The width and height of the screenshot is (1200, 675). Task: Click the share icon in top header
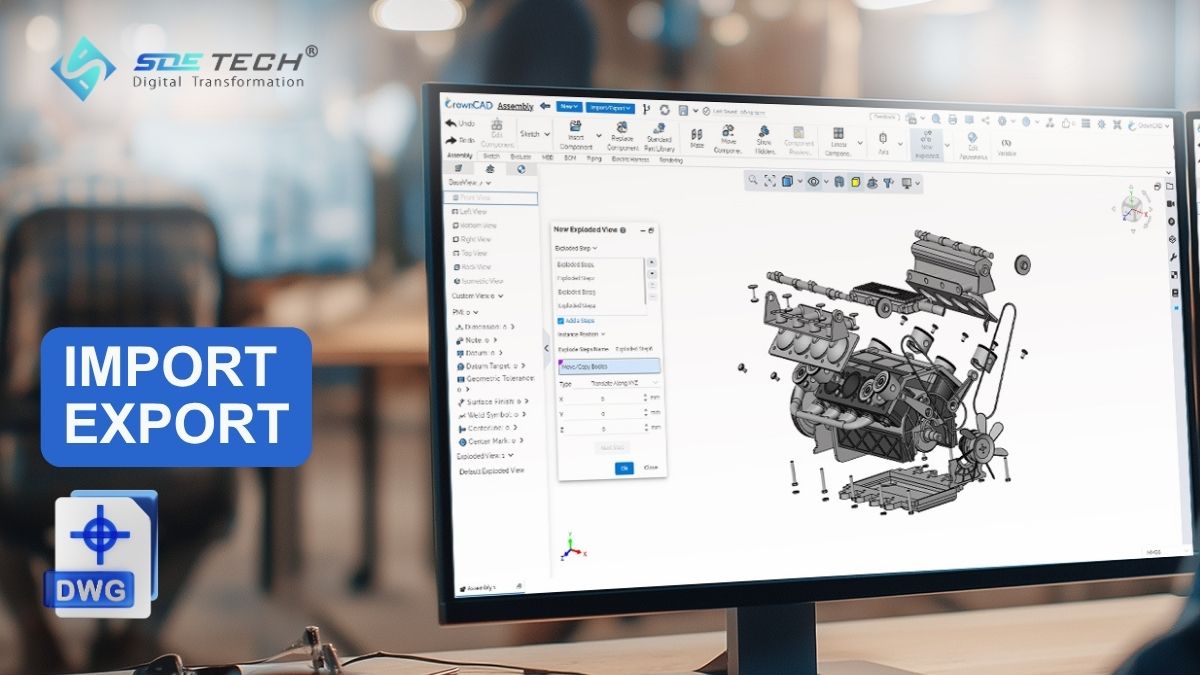[x=986, y=120]
